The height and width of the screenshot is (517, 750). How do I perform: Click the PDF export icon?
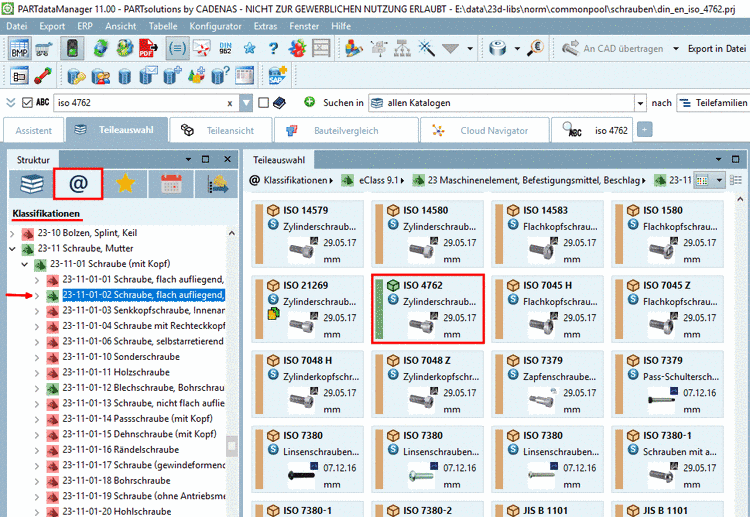pyautogui.click(x=148, y=49)
